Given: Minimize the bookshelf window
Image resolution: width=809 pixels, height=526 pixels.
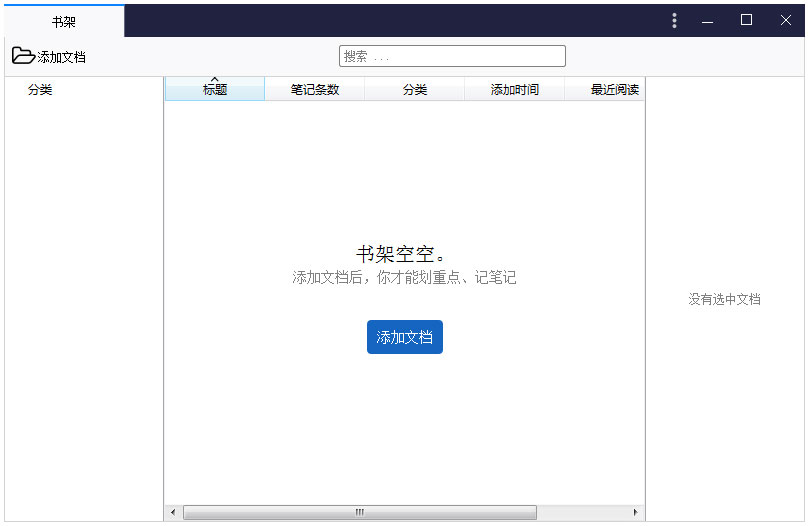Looking at the screenshot, I should point(708,20).
